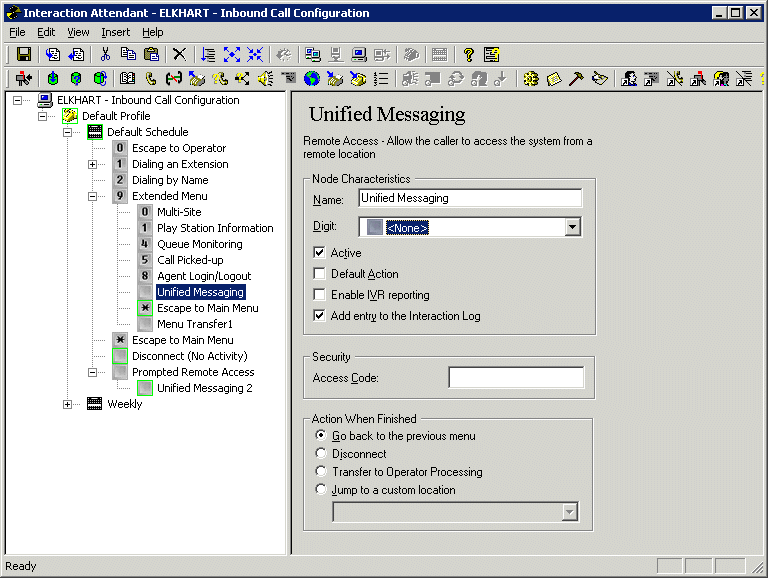Open the Insert menu
The height and width of the screenshot is (578, 768).
115,32
